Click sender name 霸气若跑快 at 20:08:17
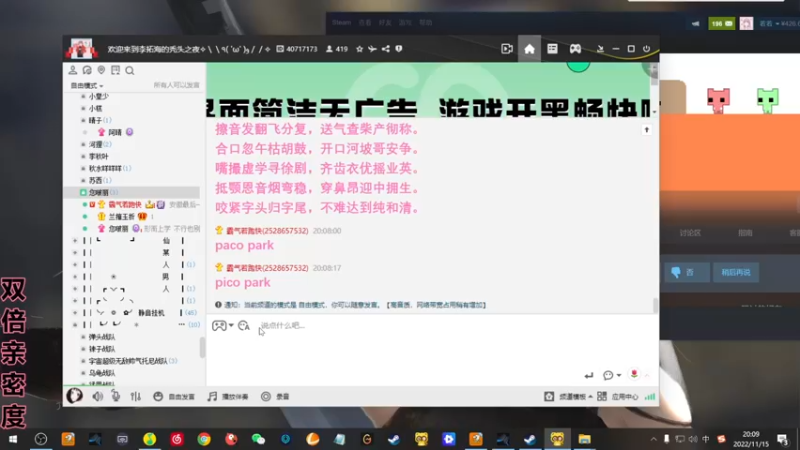Image resolution: width=800 pixels, height=450 pixels. pos(267,268)
